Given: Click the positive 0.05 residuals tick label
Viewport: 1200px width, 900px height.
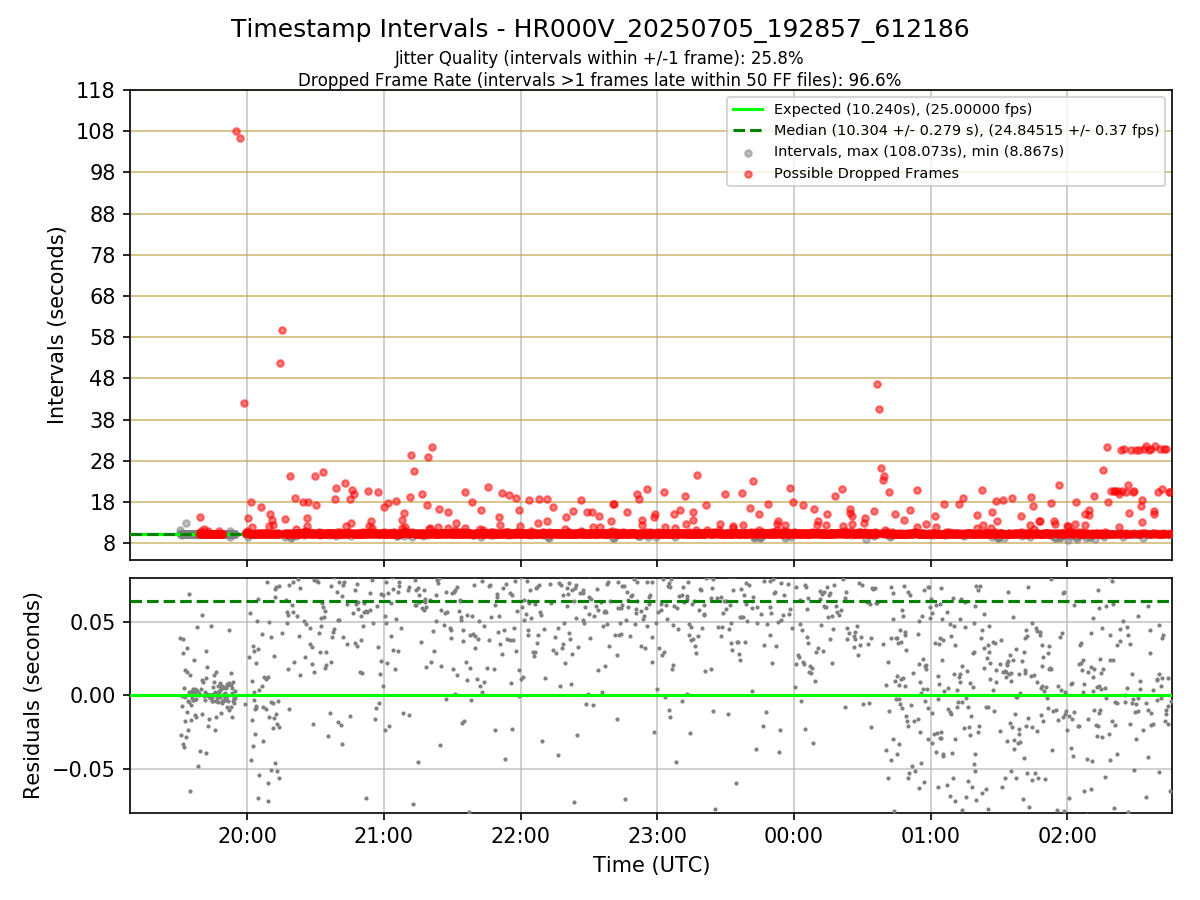Looking at the screenshot, I should (x=95, y=622).
